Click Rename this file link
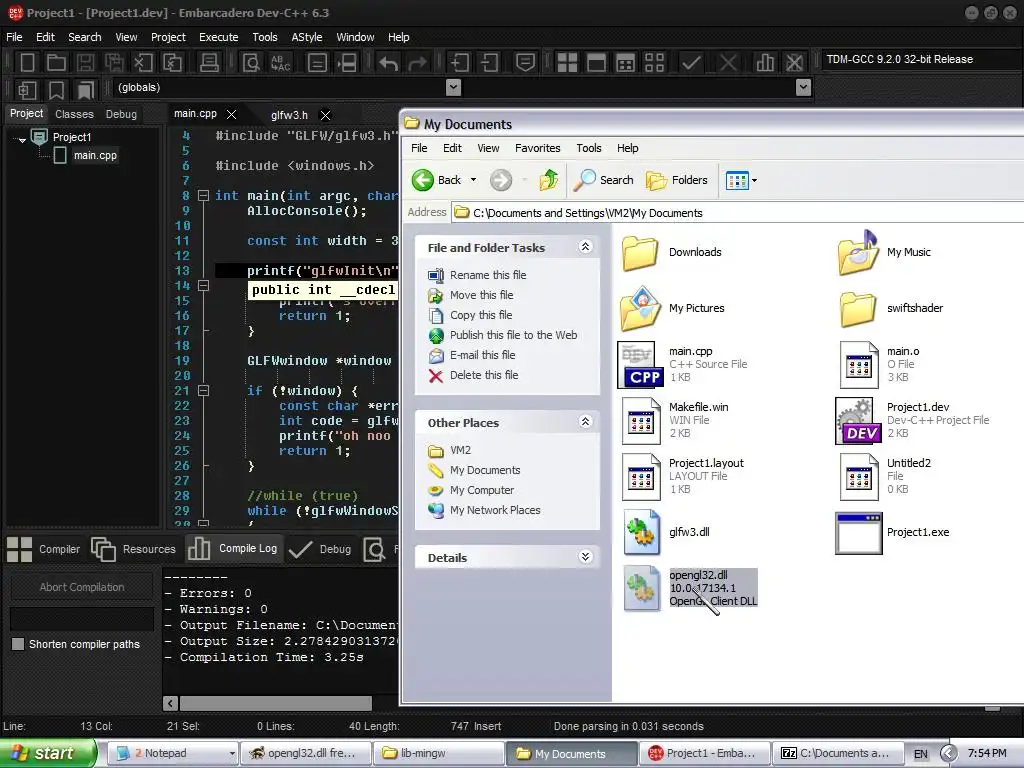1024x768 pixels. [488, 275]
